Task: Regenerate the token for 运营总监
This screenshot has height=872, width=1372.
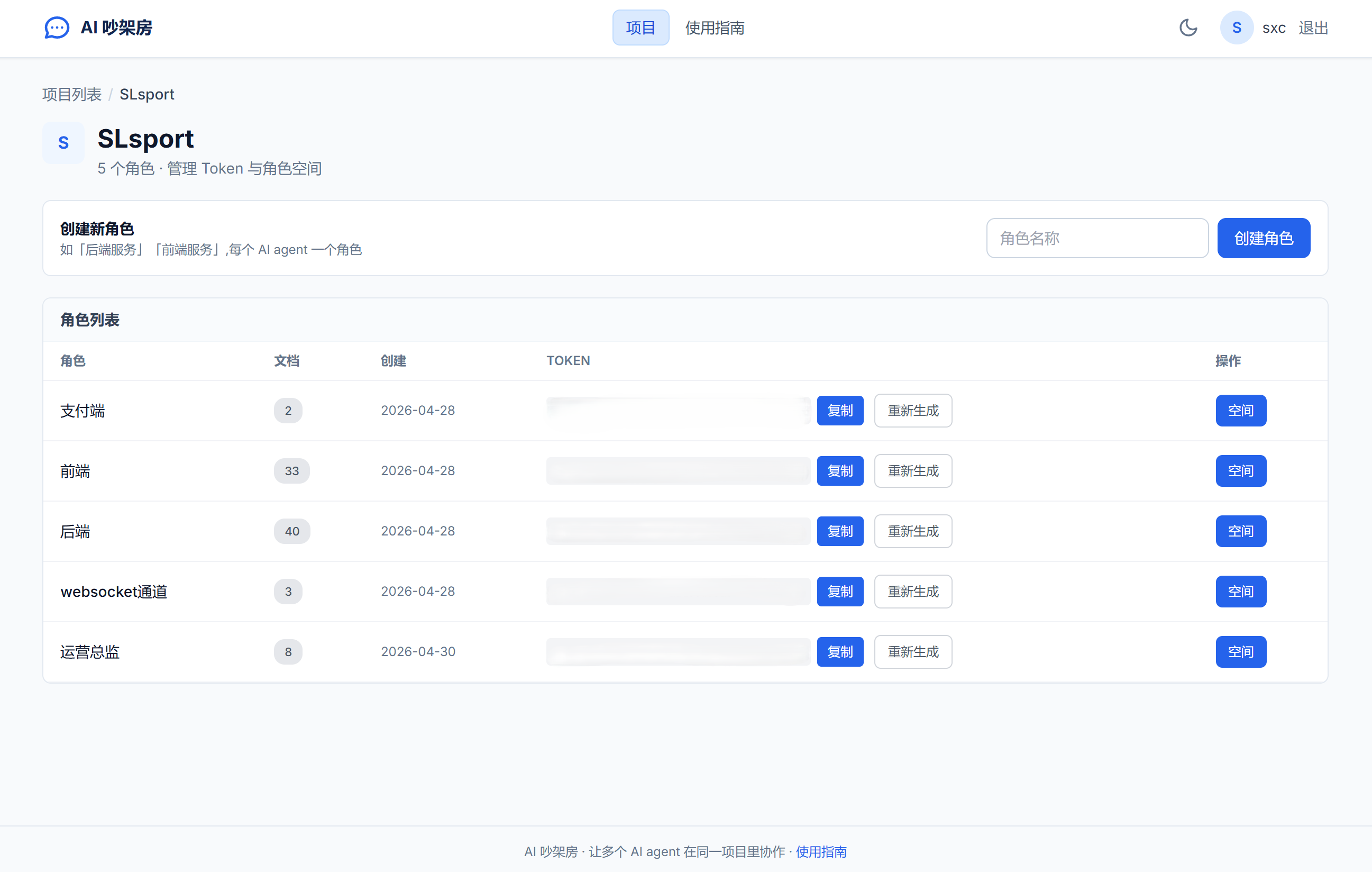Action: click(x=913, y=652)
